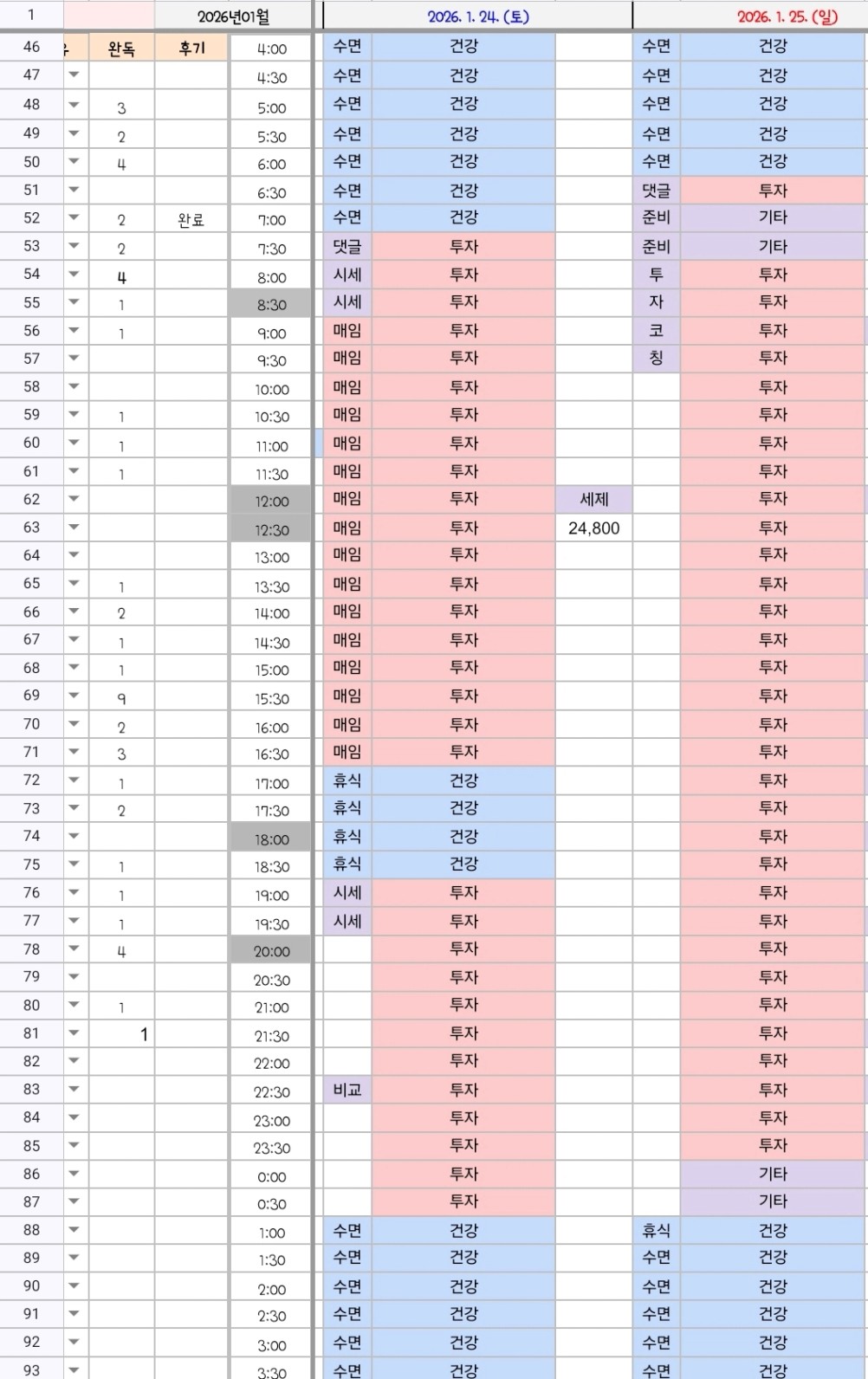Expand the dropdown arrow in row 63

click(x=74, y=527)
